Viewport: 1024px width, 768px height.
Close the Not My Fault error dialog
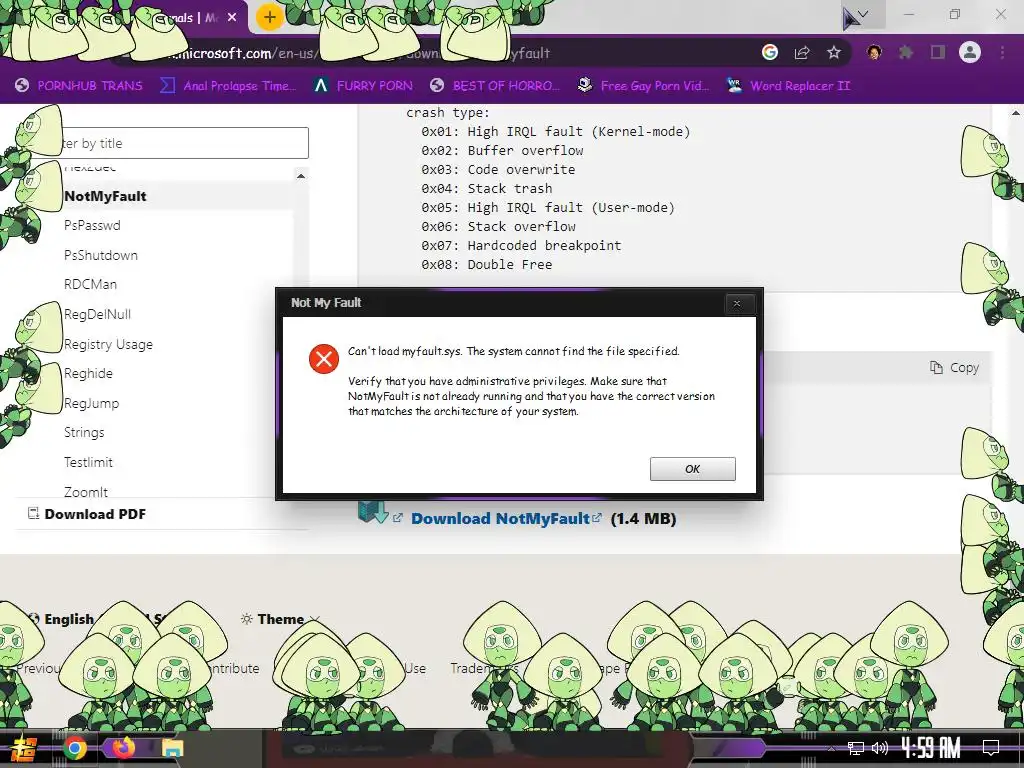(737, 303)
